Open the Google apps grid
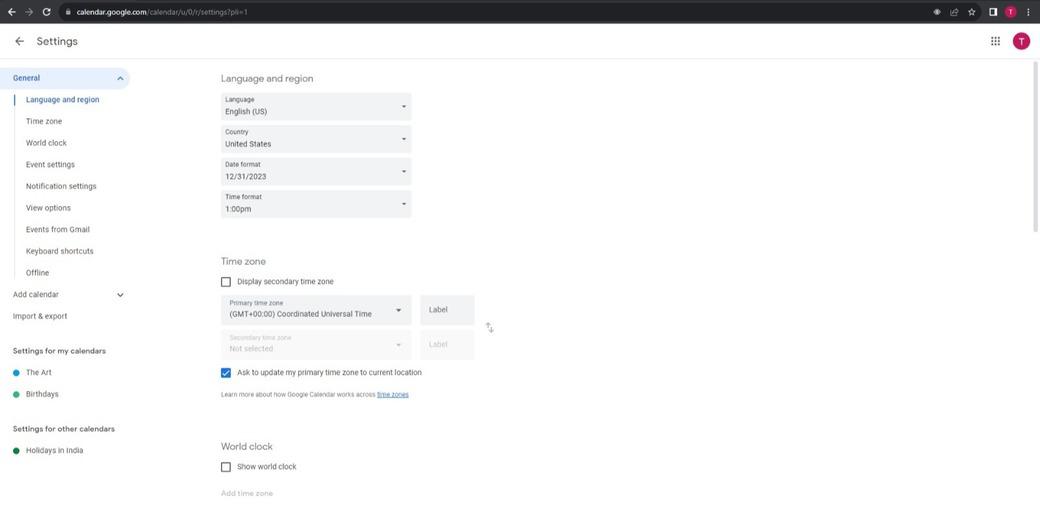The image size is (1040, 532). 995,41
